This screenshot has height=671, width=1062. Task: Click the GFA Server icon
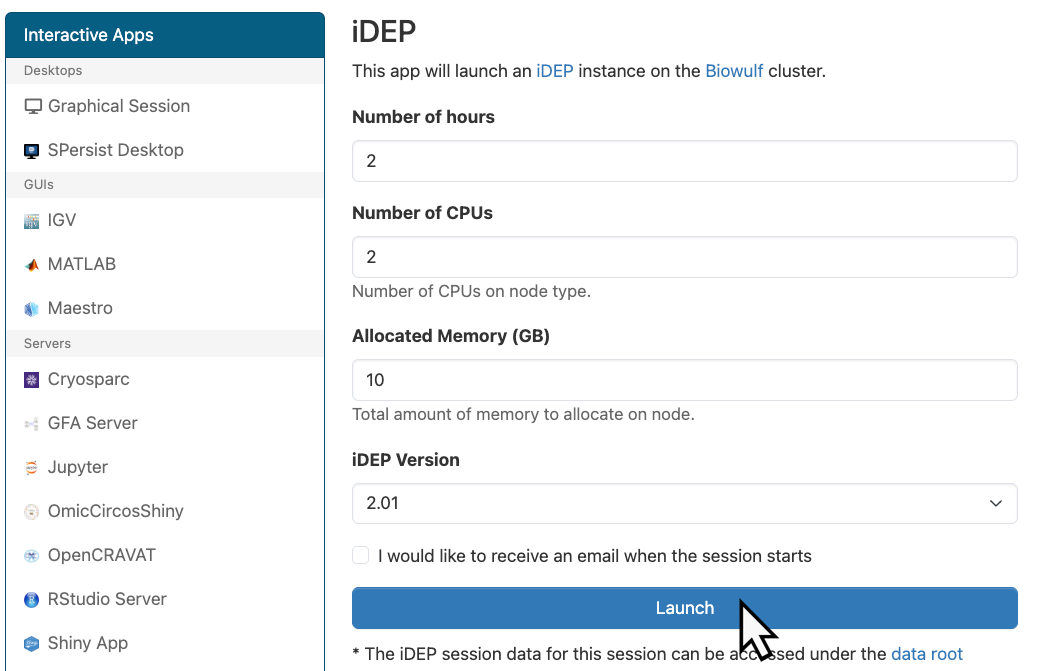click(31, 424)
